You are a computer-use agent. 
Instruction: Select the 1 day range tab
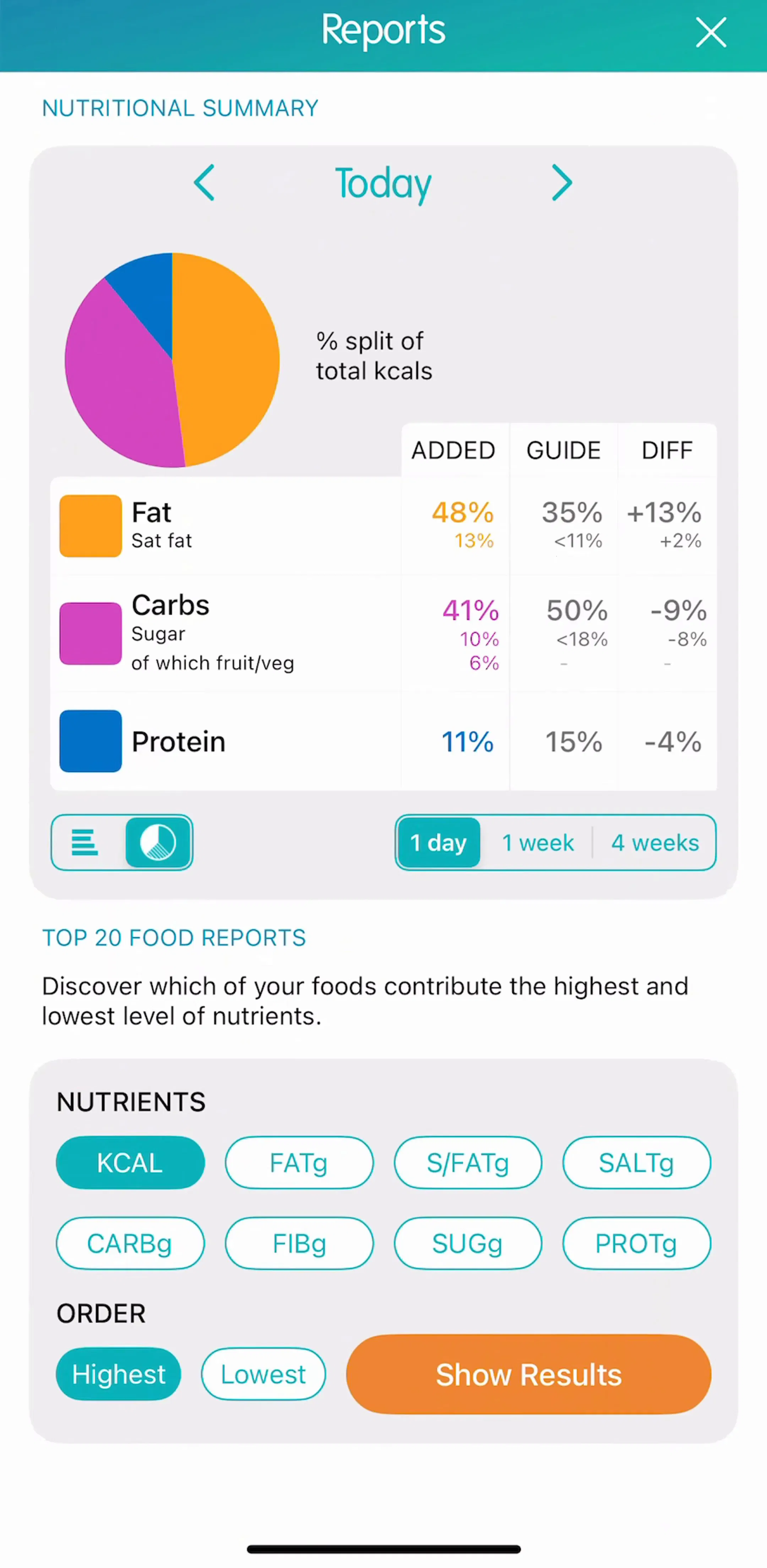(439, 842)
